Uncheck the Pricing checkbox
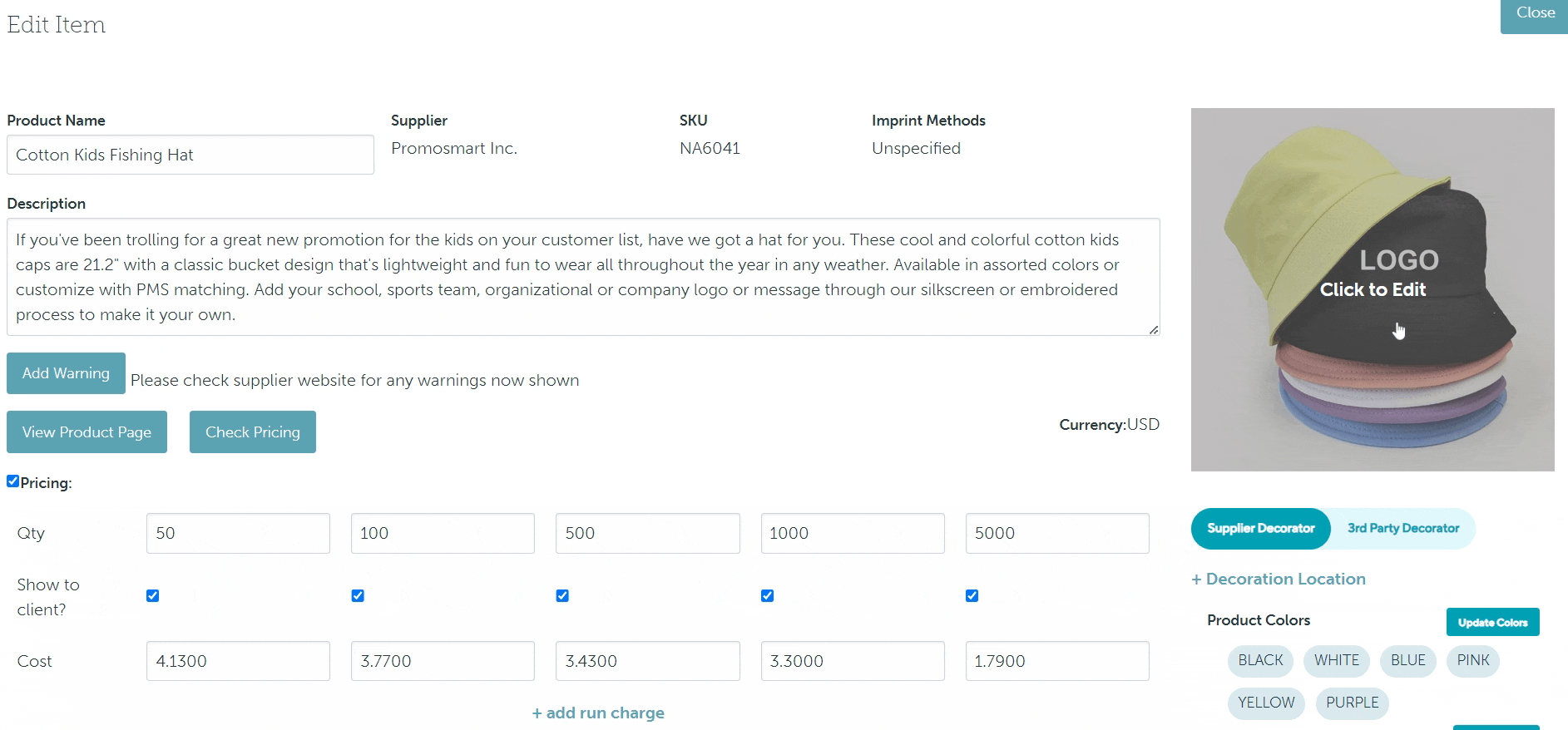The width and height of the screenshot is (1568, 730). [13, 481]
